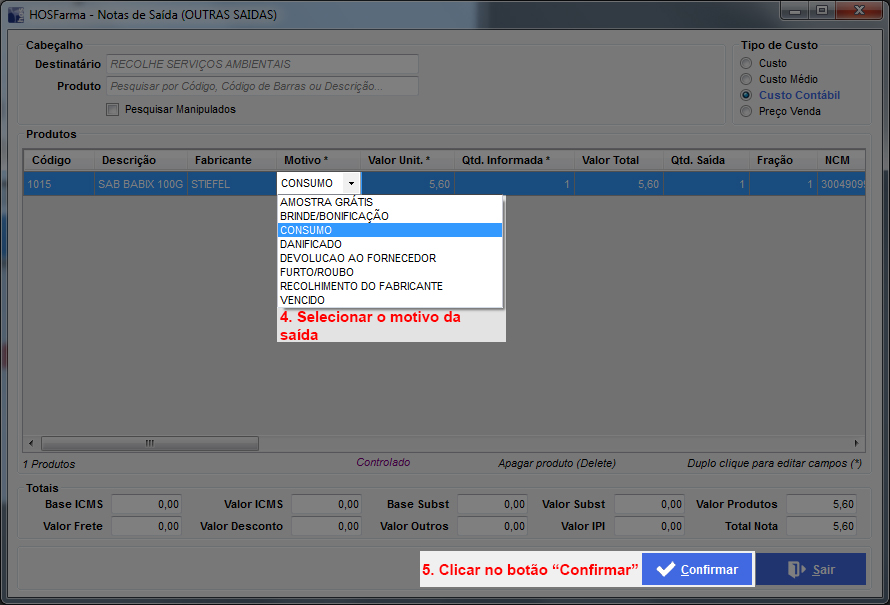Click the Descrição column header
Screen dimensions: 890x605
point(129,160)
